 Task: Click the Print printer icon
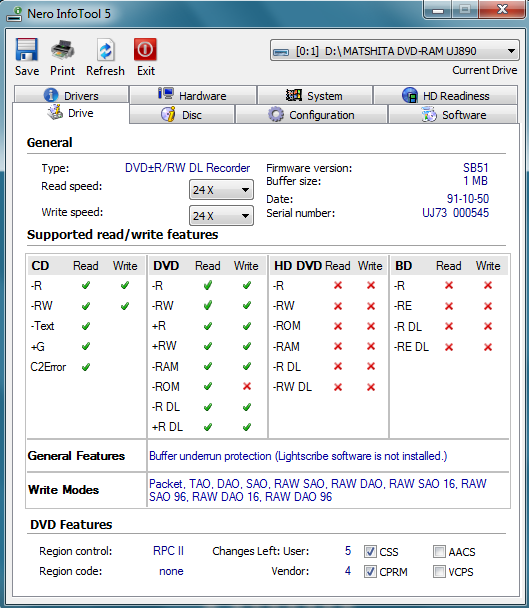62,50
